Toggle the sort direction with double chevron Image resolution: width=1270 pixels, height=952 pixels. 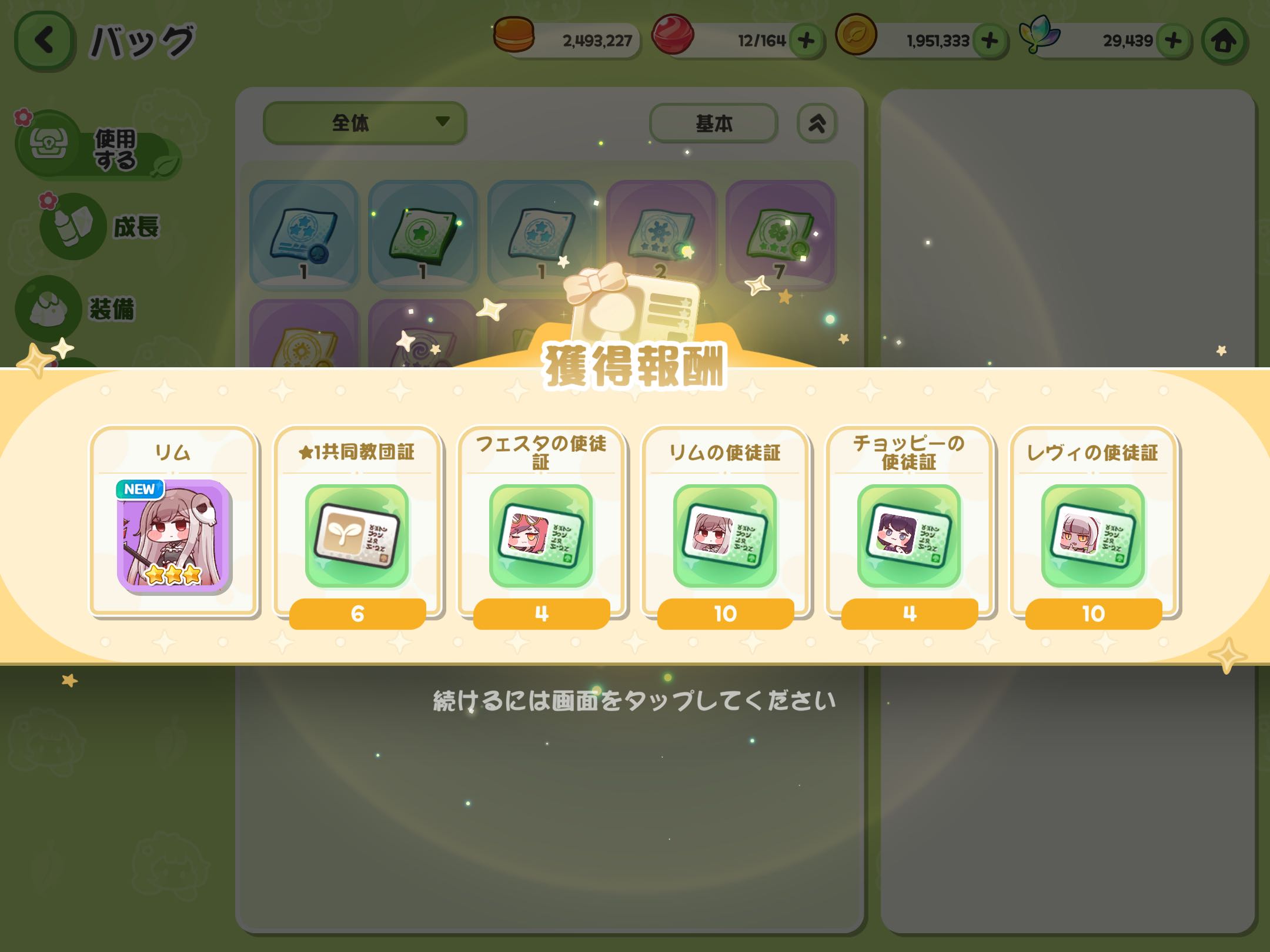click(x=817, y=123)
